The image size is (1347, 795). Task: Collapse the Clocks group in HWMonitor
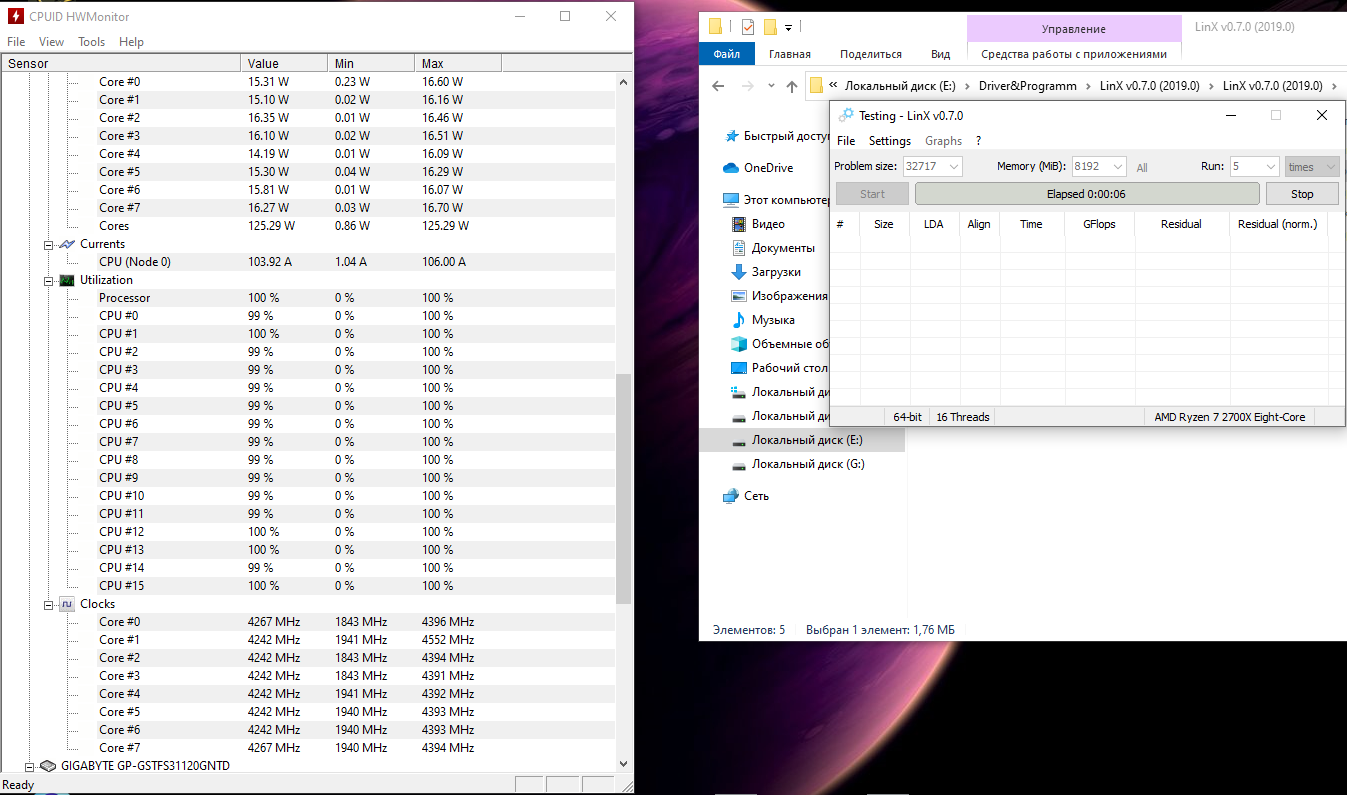click(x=48, y=604)
